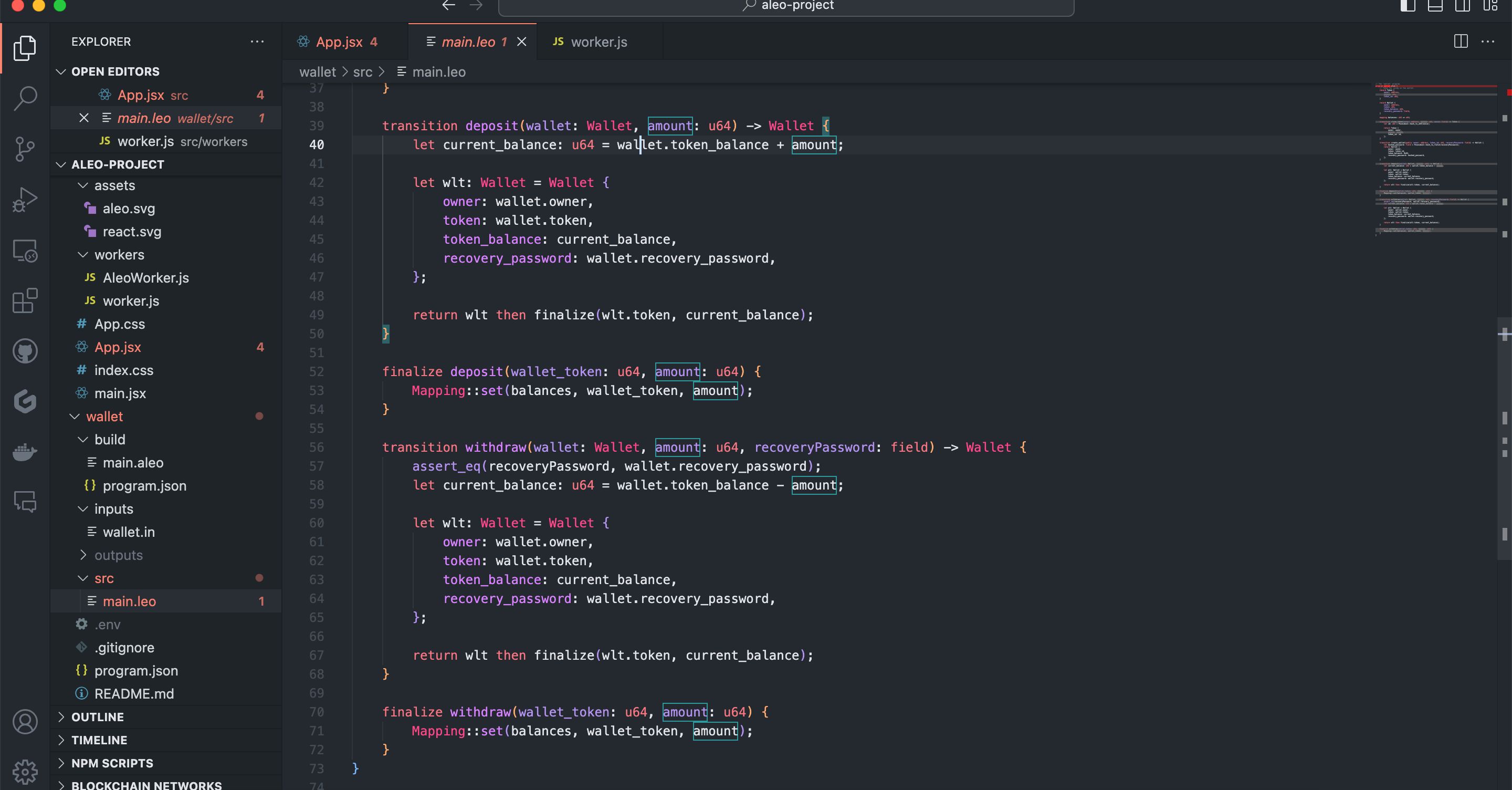
Task: Open aleo.svg in the file tree
Action: pyautogui.click(x=166, y=209)
